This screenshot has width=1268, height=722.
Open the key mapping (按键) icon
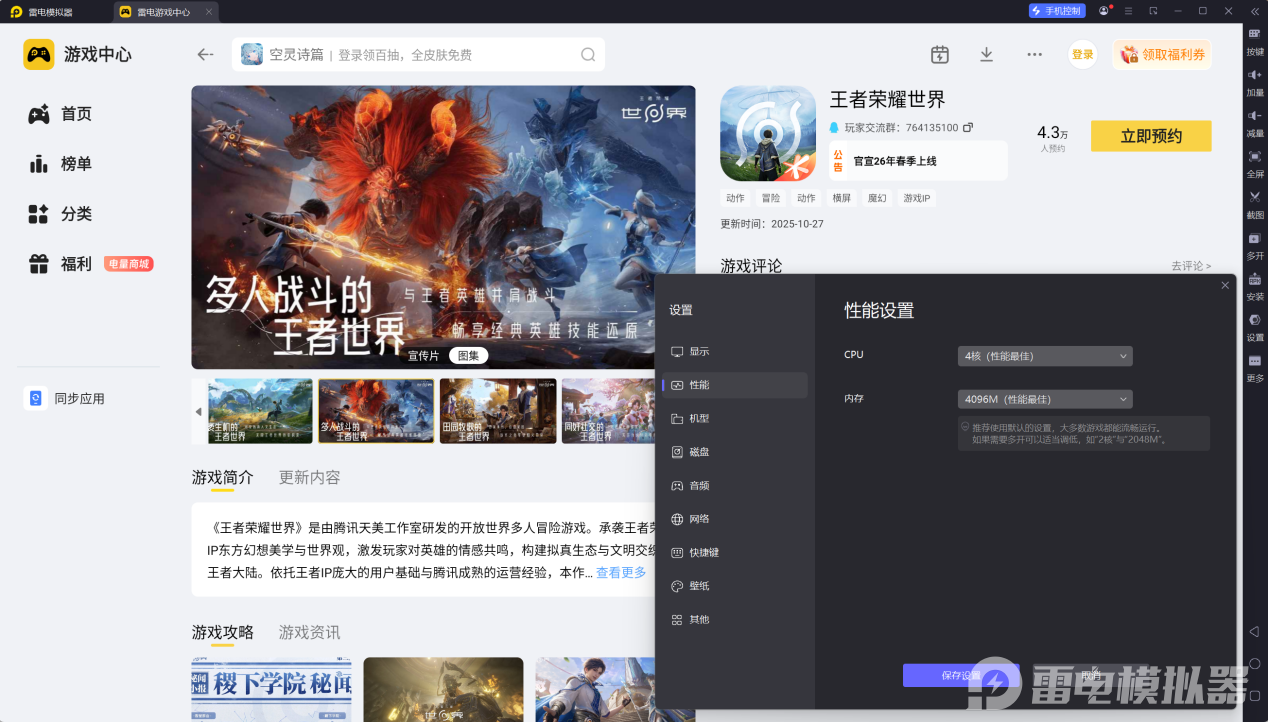[1254, 34]
